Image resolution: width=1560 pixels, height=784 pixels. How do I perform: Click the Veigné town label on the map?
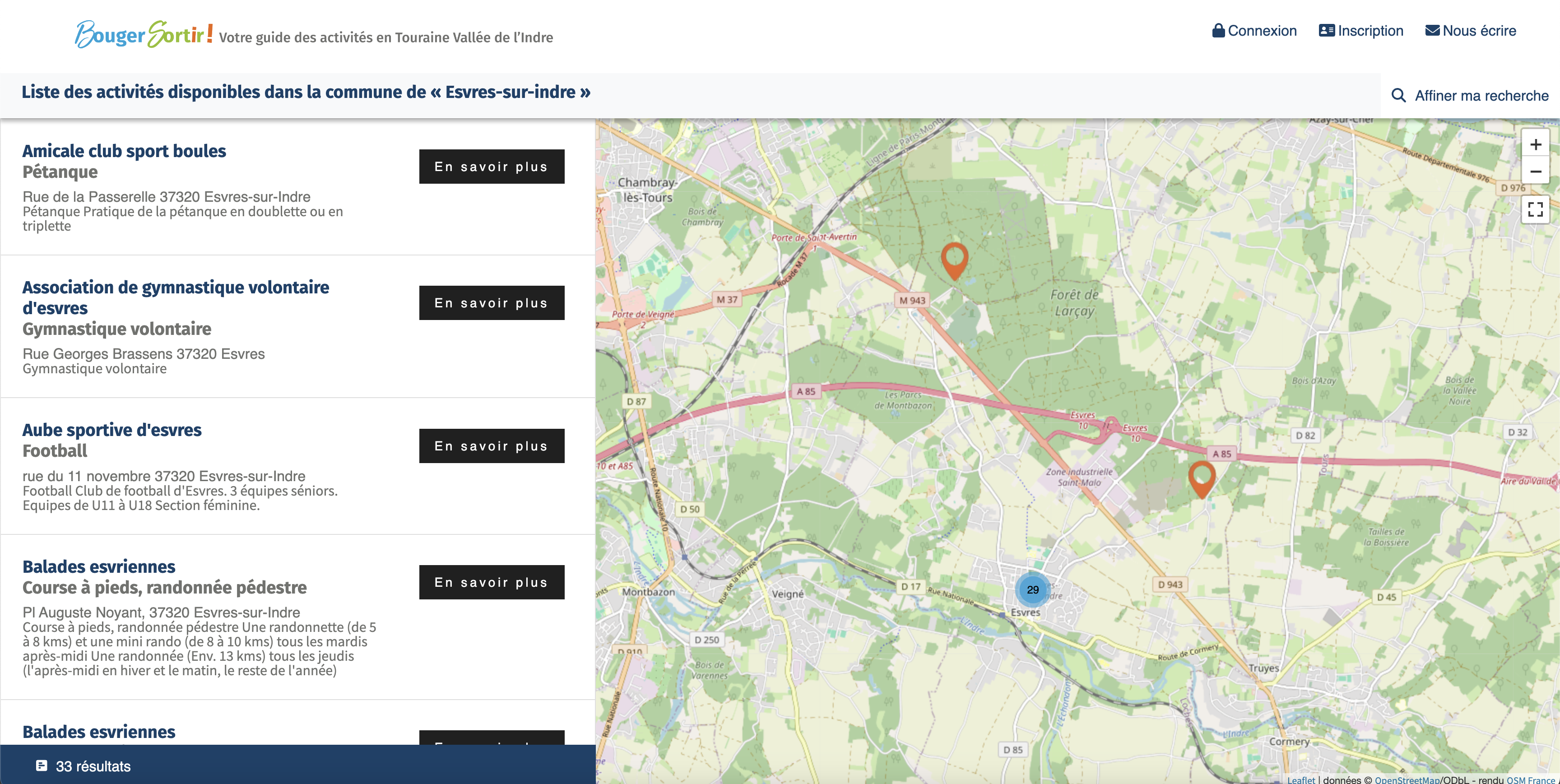click(x=787, y=594)
